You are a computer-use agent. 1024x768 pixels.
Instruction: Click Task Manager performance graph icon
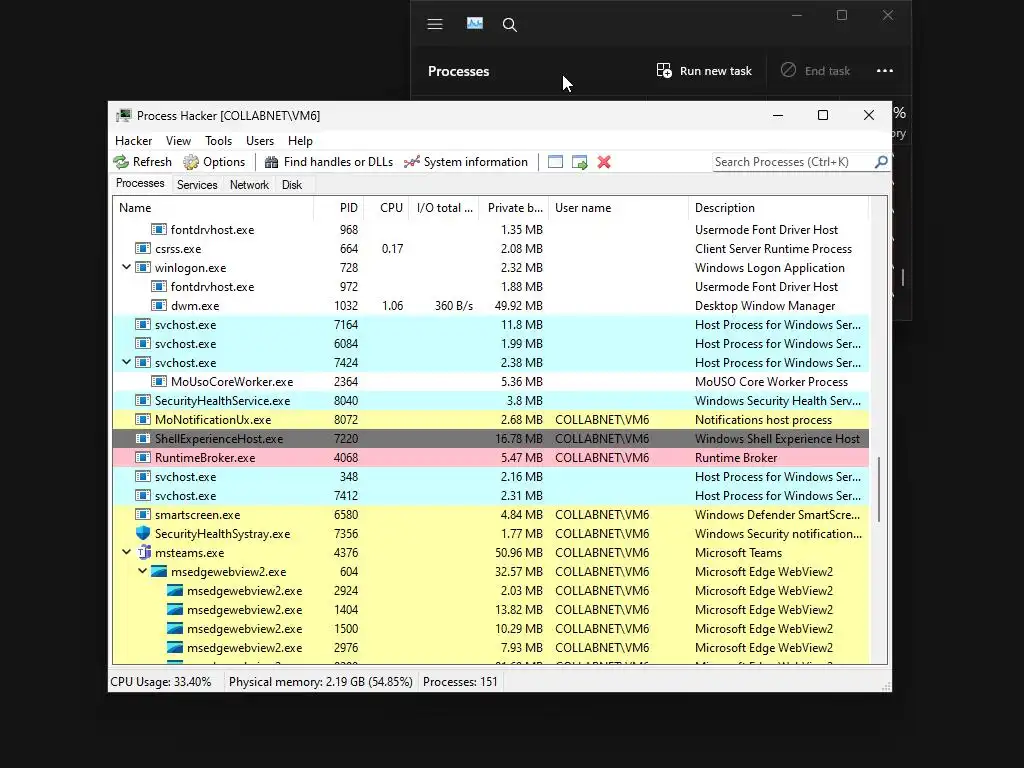pyautogui.click(x=475, y=24)
